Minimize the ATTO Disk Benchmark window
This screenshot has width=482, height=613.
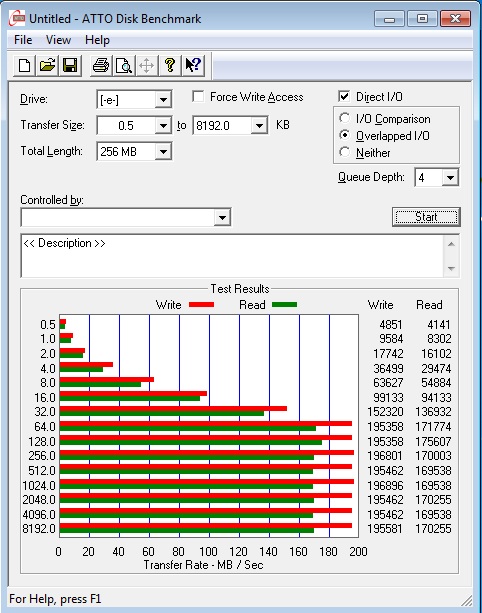389,18
